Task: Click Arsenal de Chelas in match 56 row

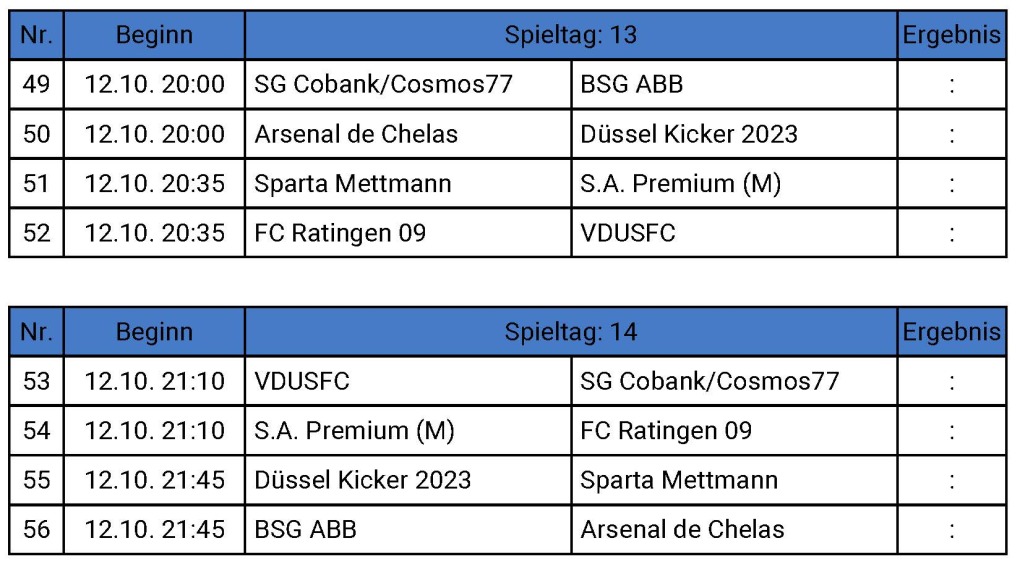Action: click(682, 529)
